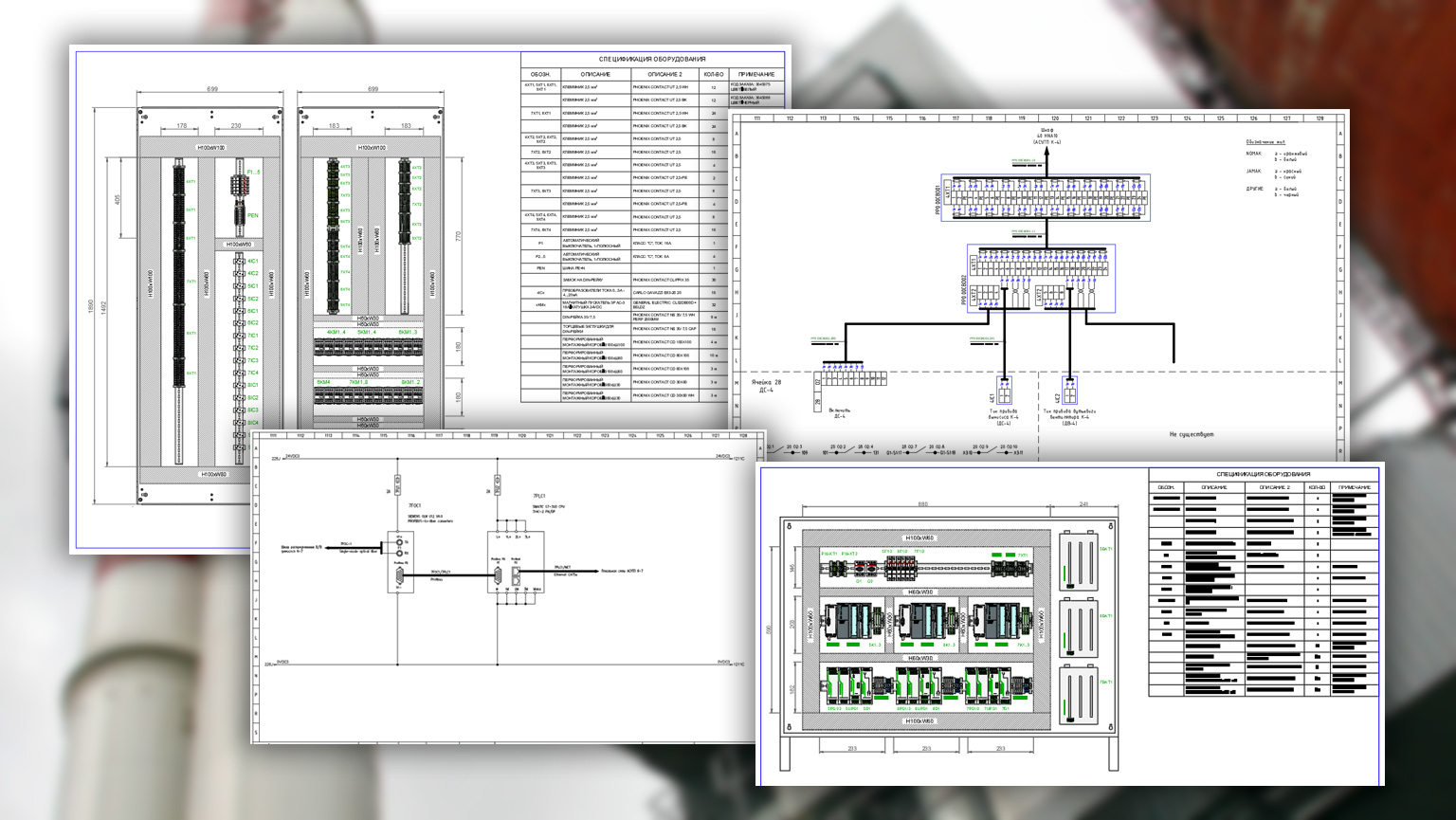Click the H100xW60 duct label at left cabinet bottom
The width and height of the screenshot is (1456, 820).
click(212, 474)
